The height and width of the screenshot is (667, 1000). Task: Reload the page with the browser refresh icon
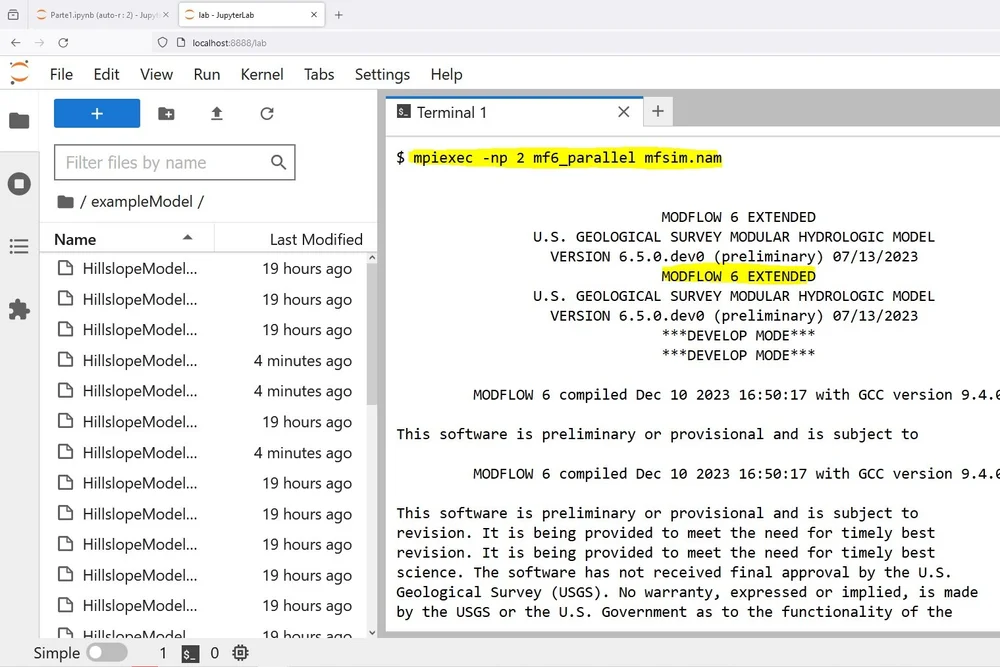[x=63, y=43]
